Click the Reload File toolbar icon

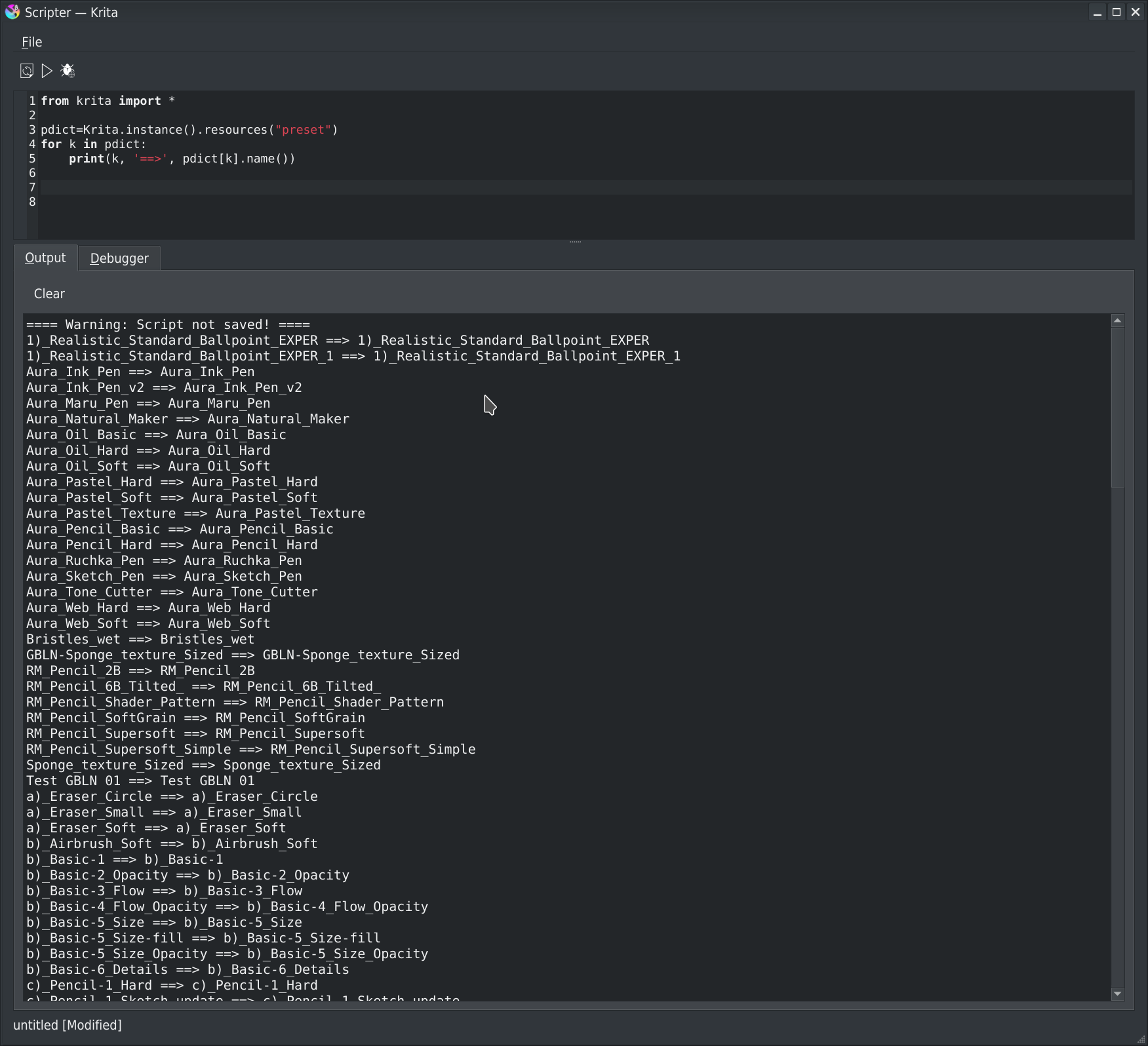(26, 71)
